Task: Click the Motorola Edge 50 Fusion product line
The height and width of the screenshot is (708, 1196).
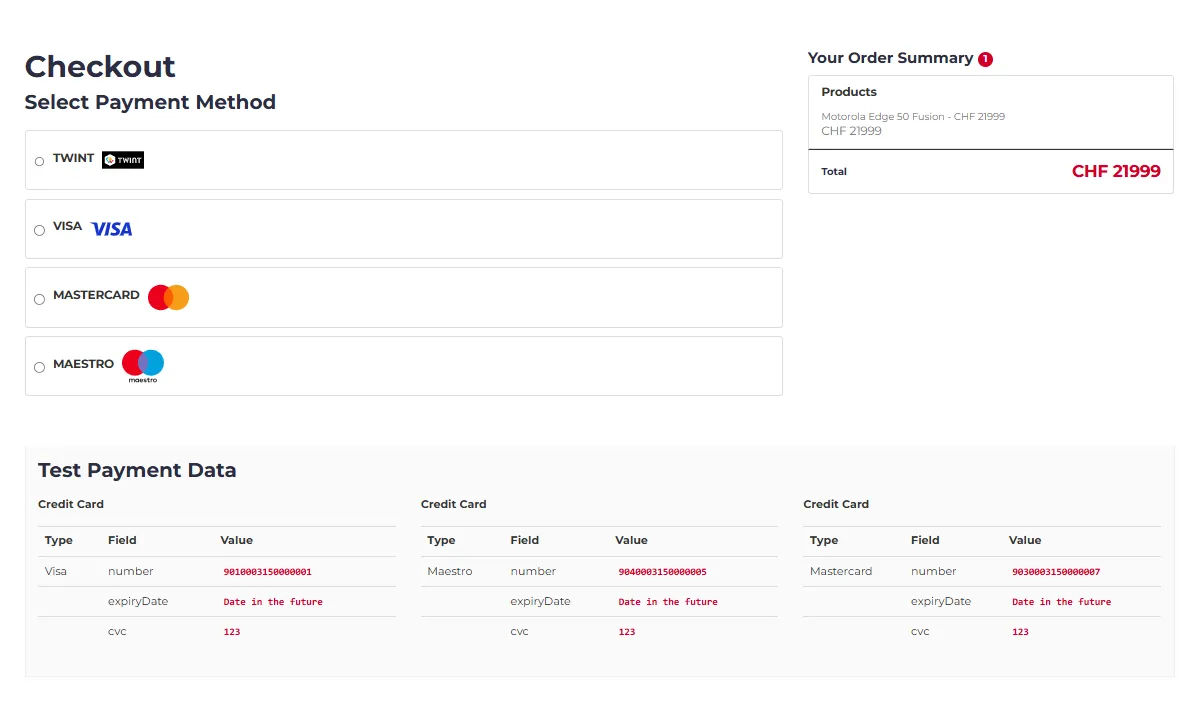Action: tap(912, 117)
